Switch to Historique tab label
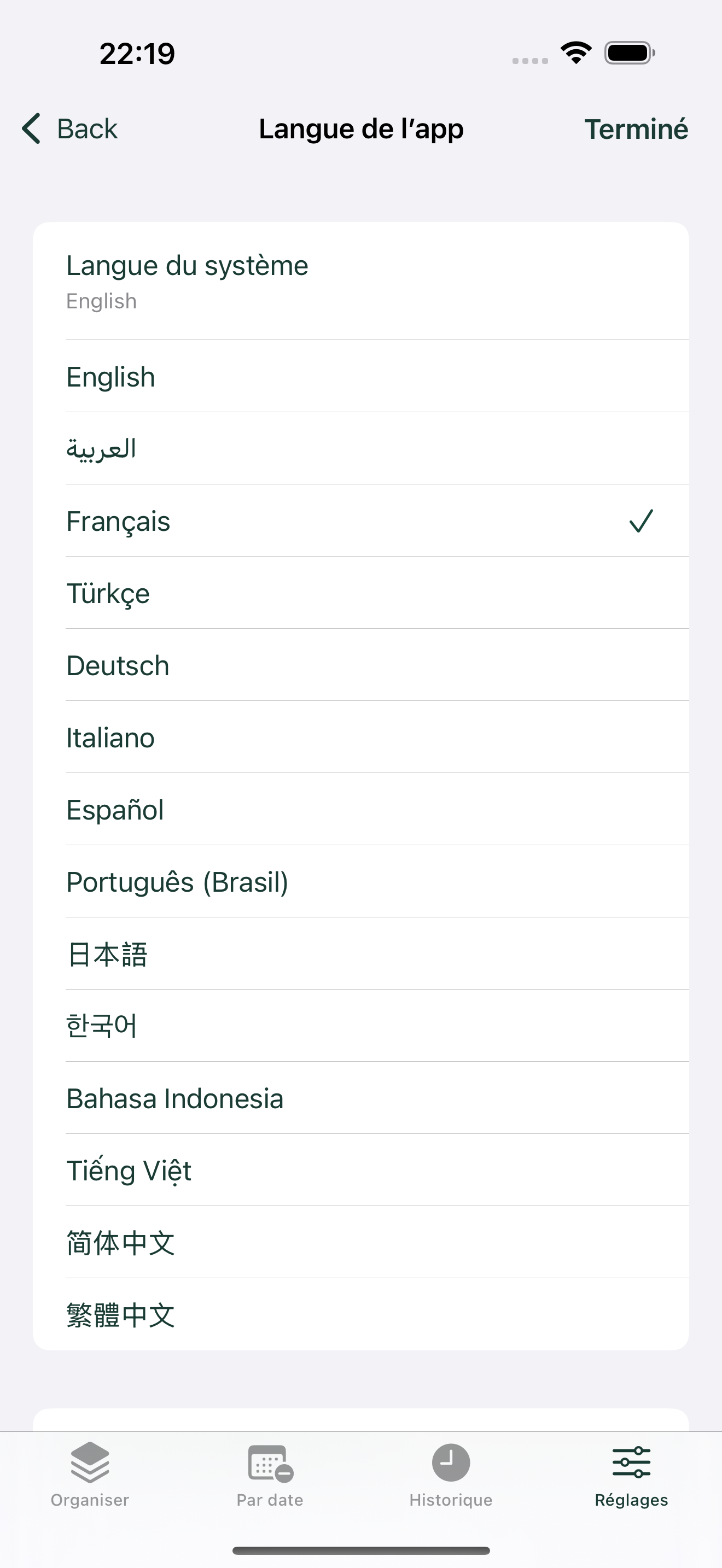 pyautogui.click(x=451, y=1500)
